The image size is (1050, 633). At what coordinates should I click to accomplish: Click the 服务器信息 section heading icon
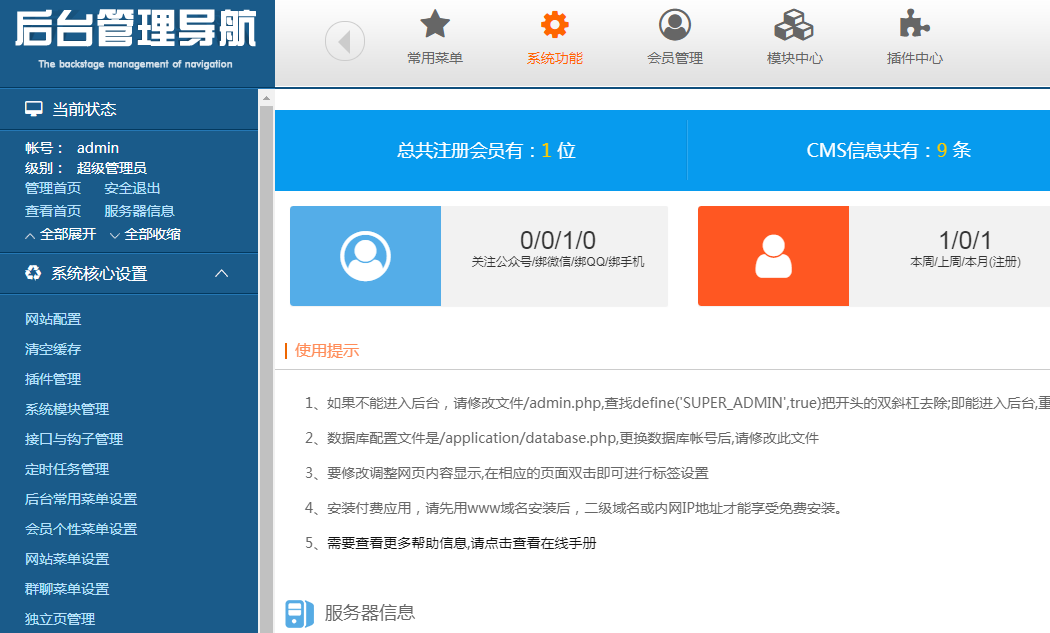(299, 613)
